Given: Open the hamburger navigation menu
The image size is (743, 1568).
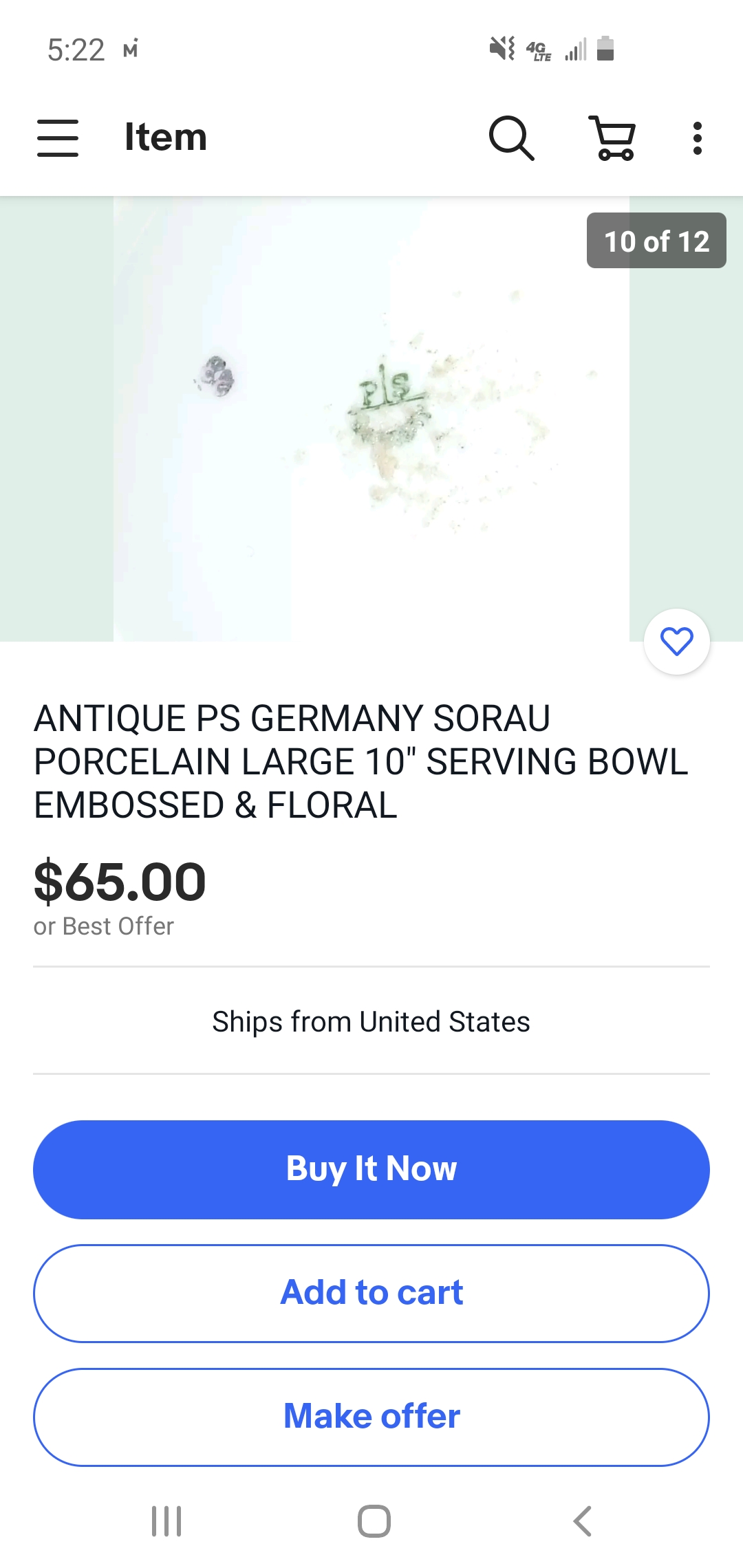Looking at the screenshot, I should 58,138.
